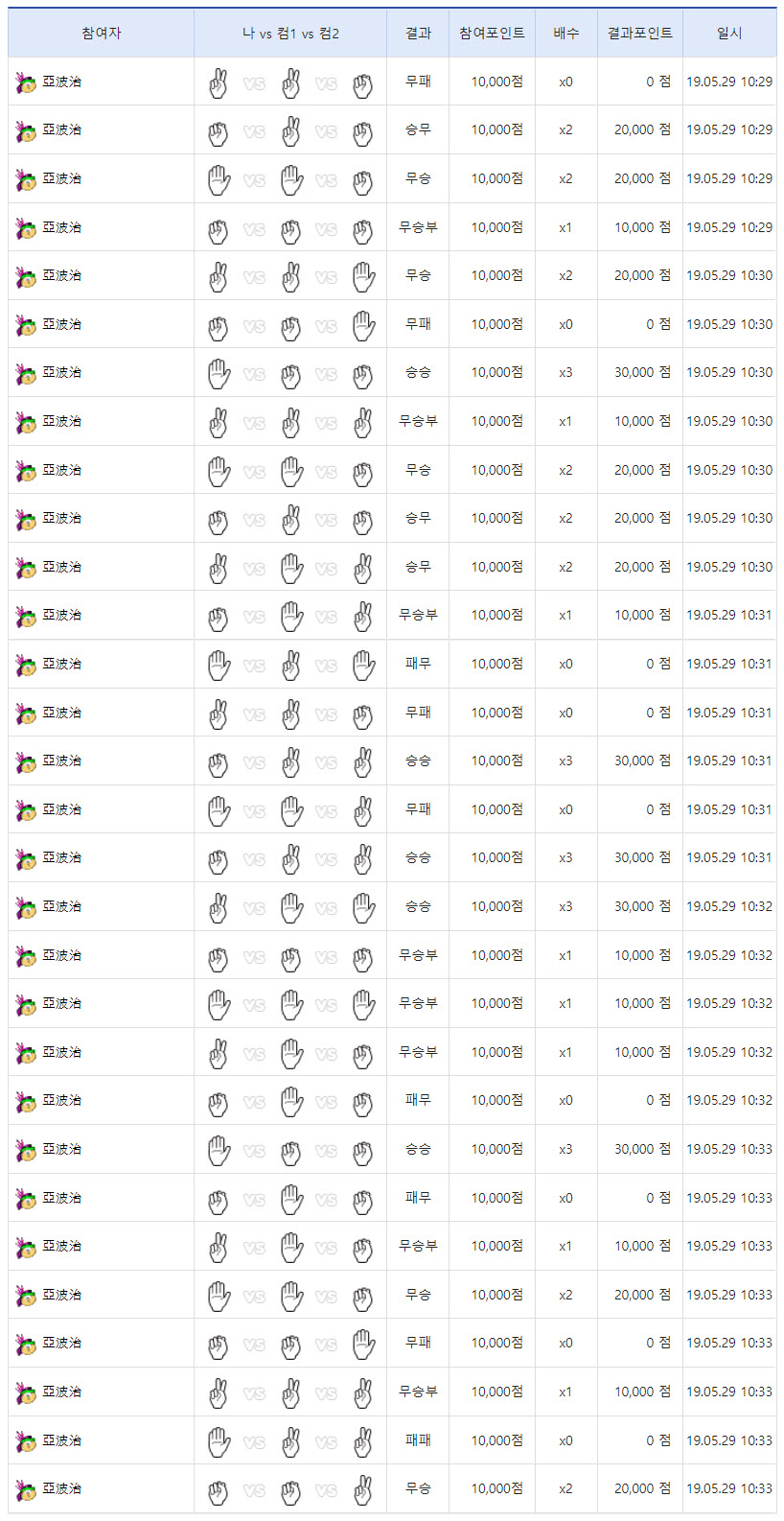Open the 亞波治 name in the last row

[x=62, y=1489]
